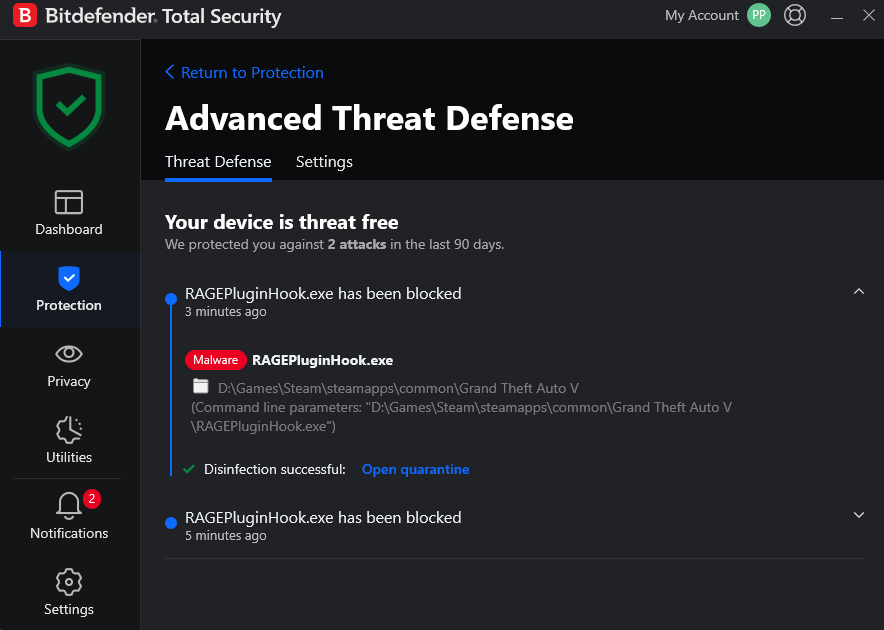Click the Return to Protection link
Image resolution: width=884 pixels, height=630 pixels.
(x=244, y=72)
